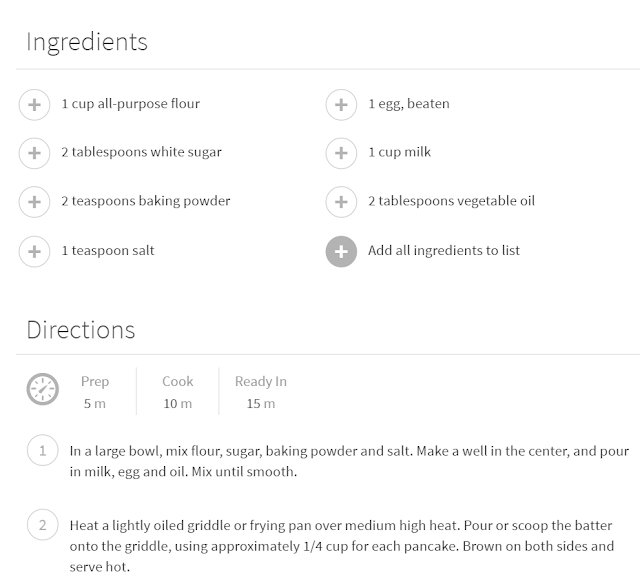640x577 pixels.
Task: Click "2 tablespoons vegetable oil" text
Action: 451,201
